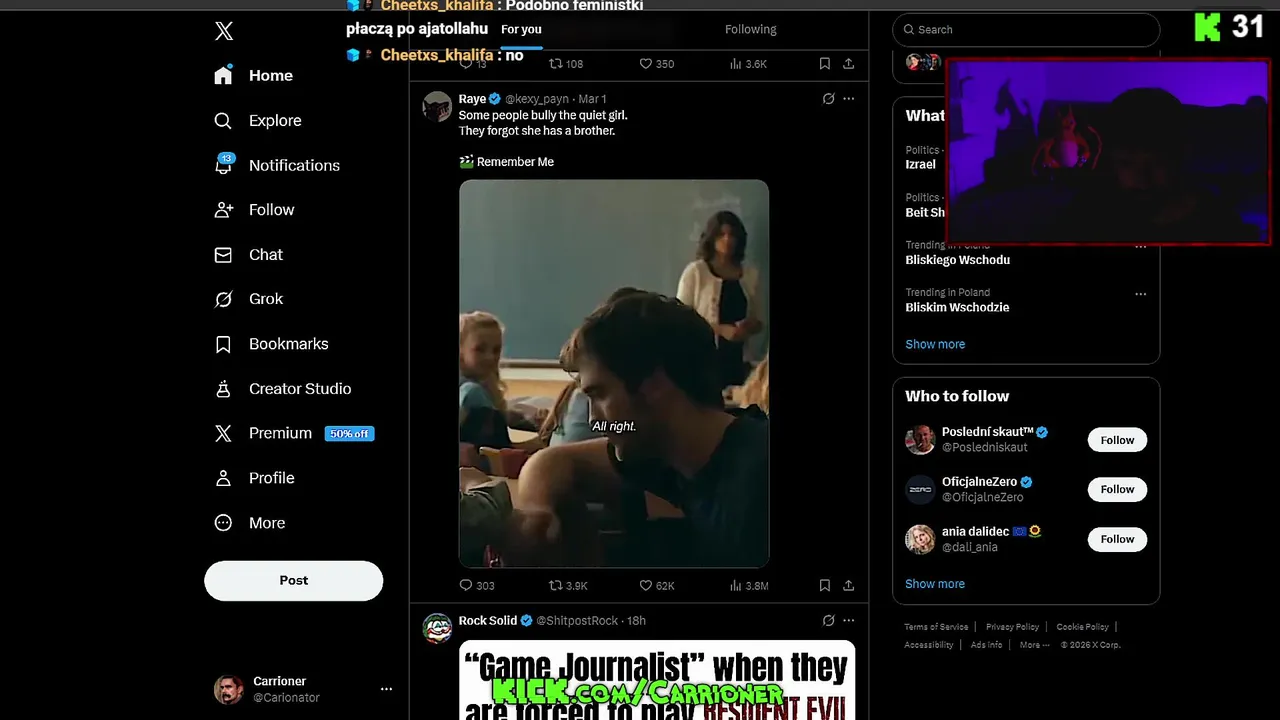Image resolution: width=1280 pixels, height=720 pixels.
Task: Open options for Bliskim Wschodzie trend
Action: 1141,294
